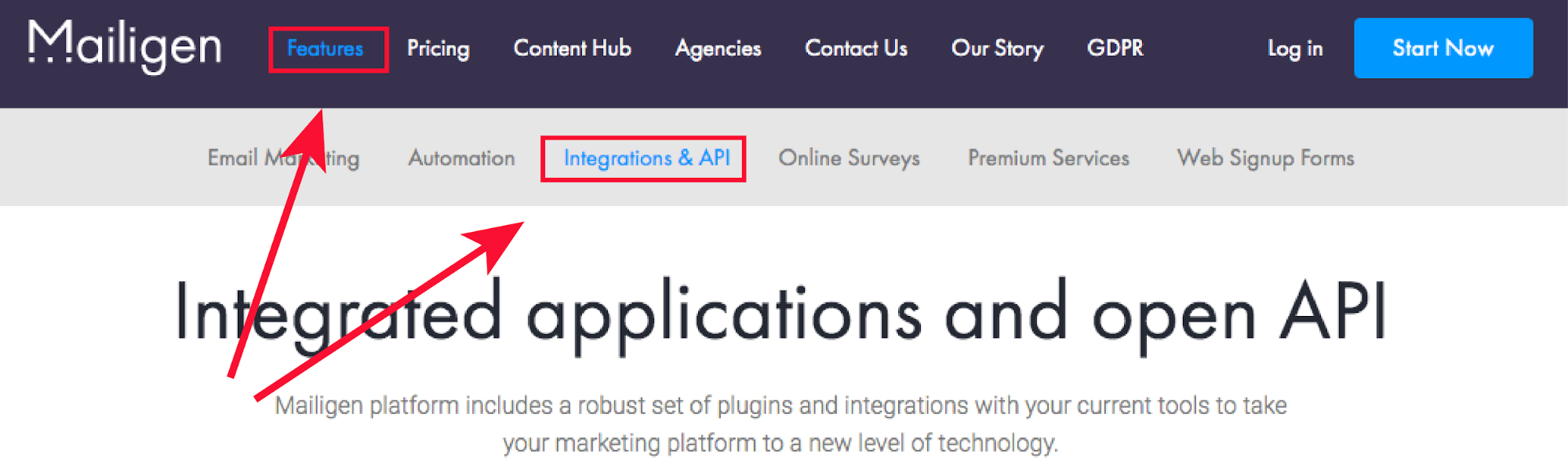Open the Web Signup Forms tab
Viewport: 1568px width, 461px height.
pos(1266,158)
